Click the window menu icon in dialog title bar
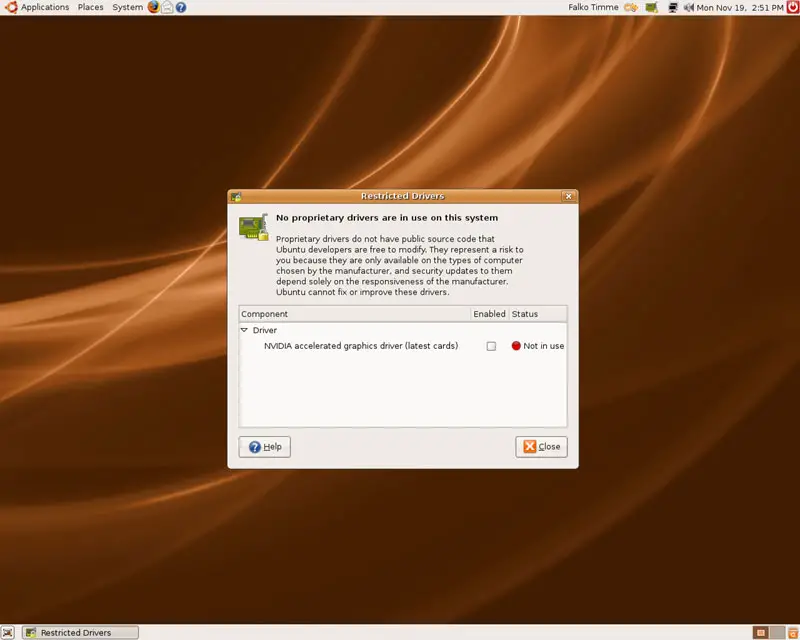 point(236,196)
